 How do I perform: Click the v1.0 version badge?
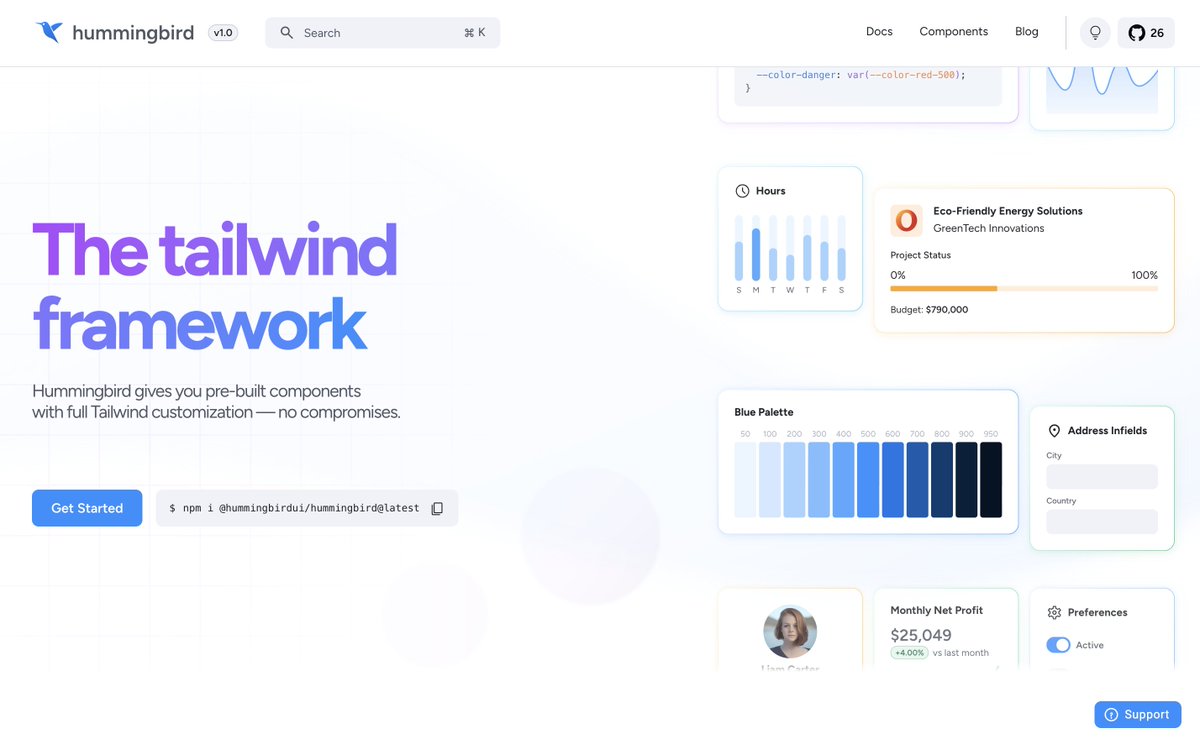pyautogui.click(x=222, y=33)
